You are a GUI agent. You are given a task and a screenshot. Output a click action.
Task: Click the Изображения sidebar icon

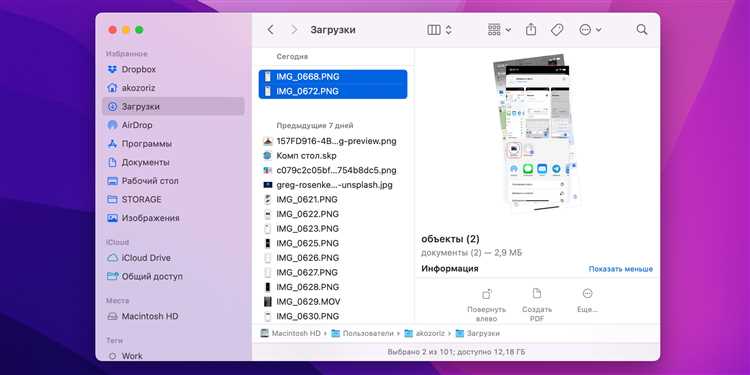(112, 218)
